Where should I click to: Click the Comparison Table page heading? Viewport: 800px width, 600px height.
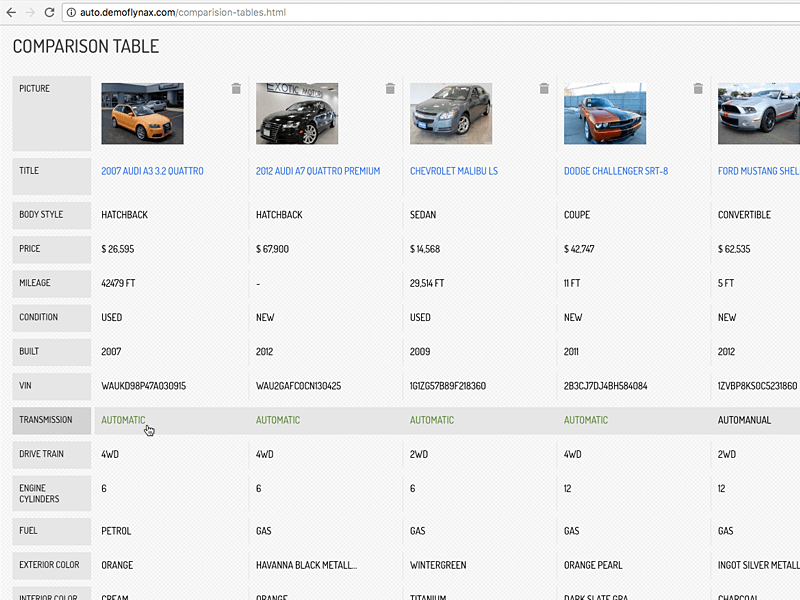(86, 46)
